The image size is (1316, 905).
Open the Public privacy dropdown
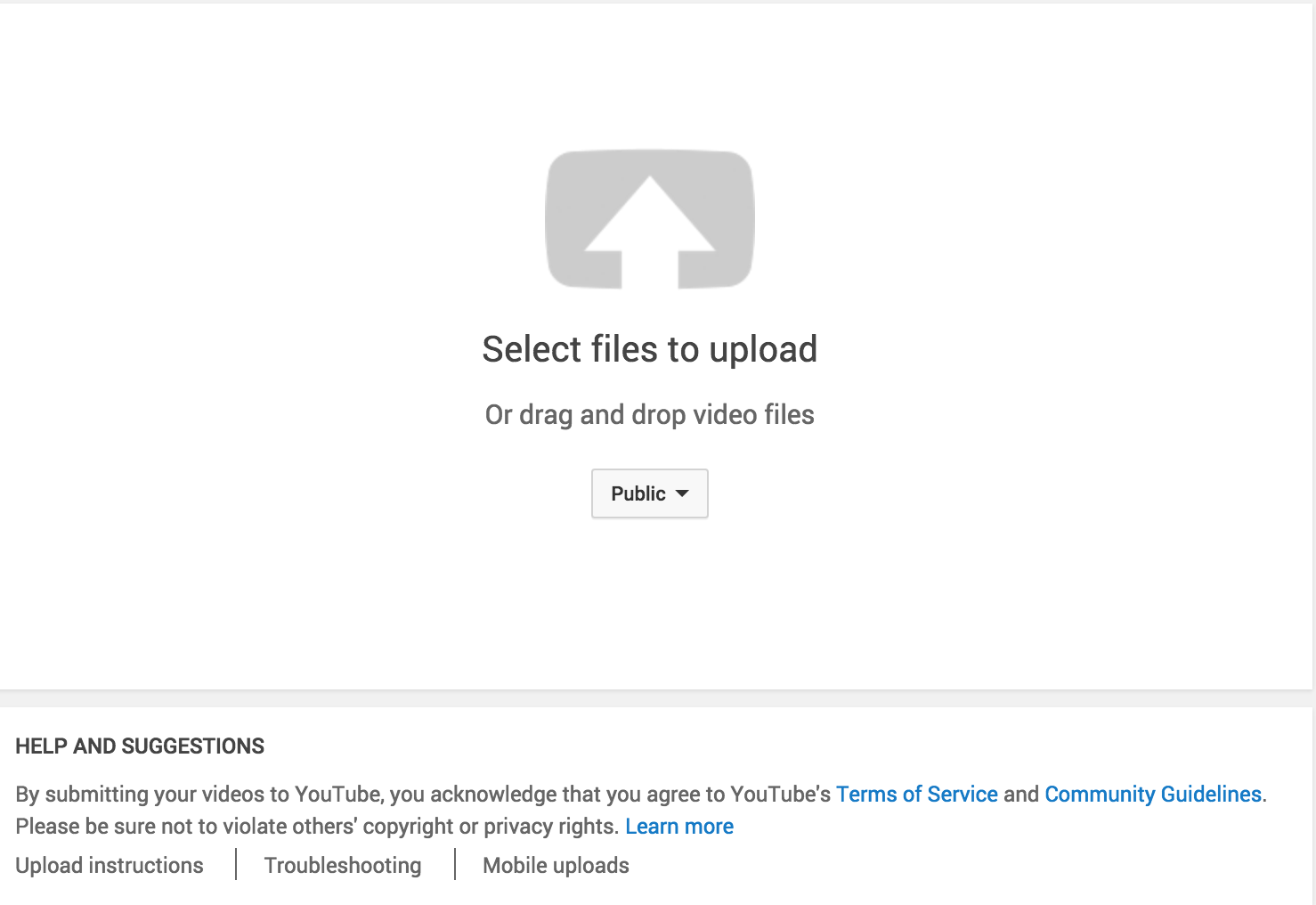coord(650,493)
